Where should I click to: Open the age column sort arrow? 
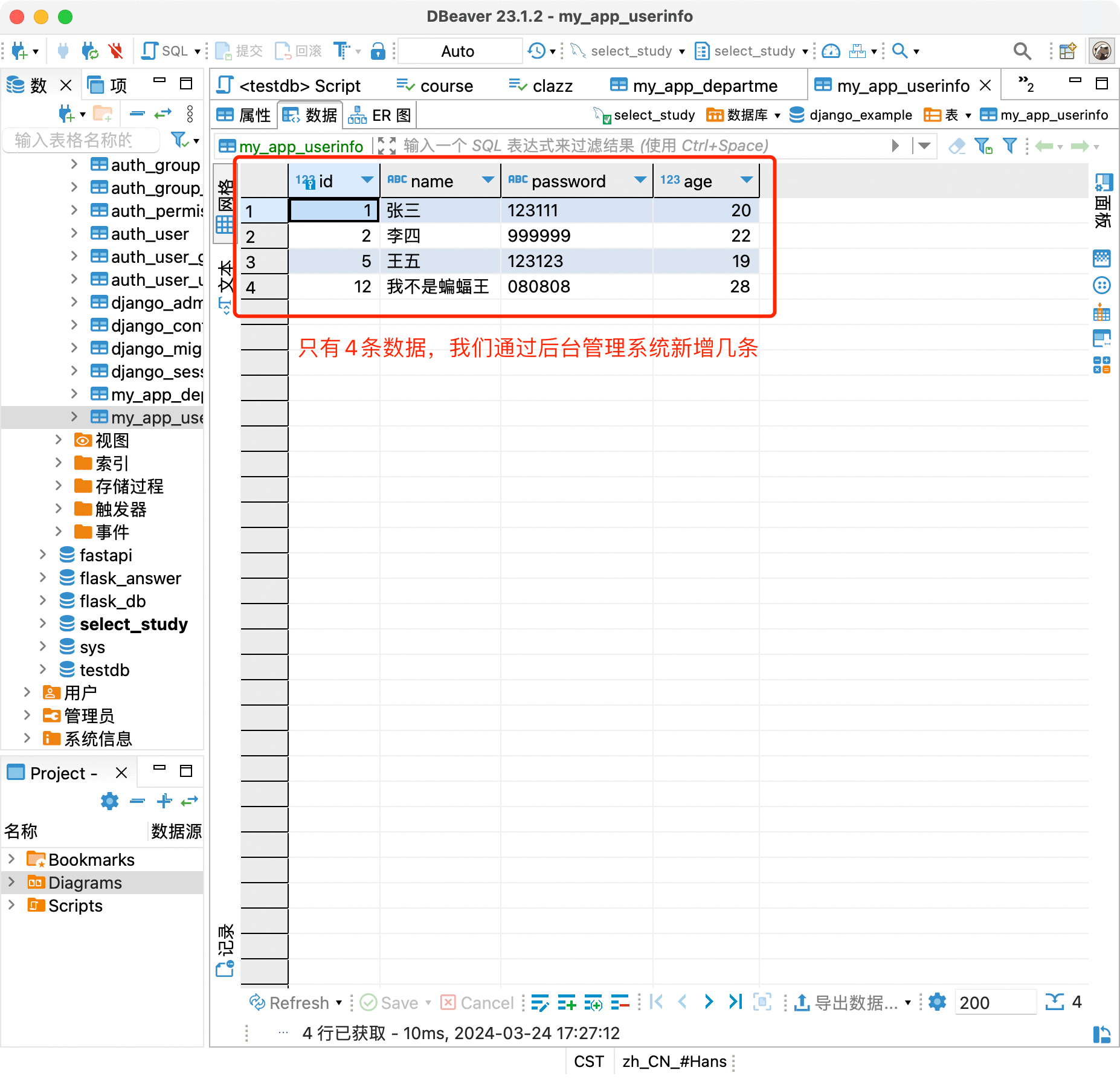pyautogui.click(x=746, y=180)
